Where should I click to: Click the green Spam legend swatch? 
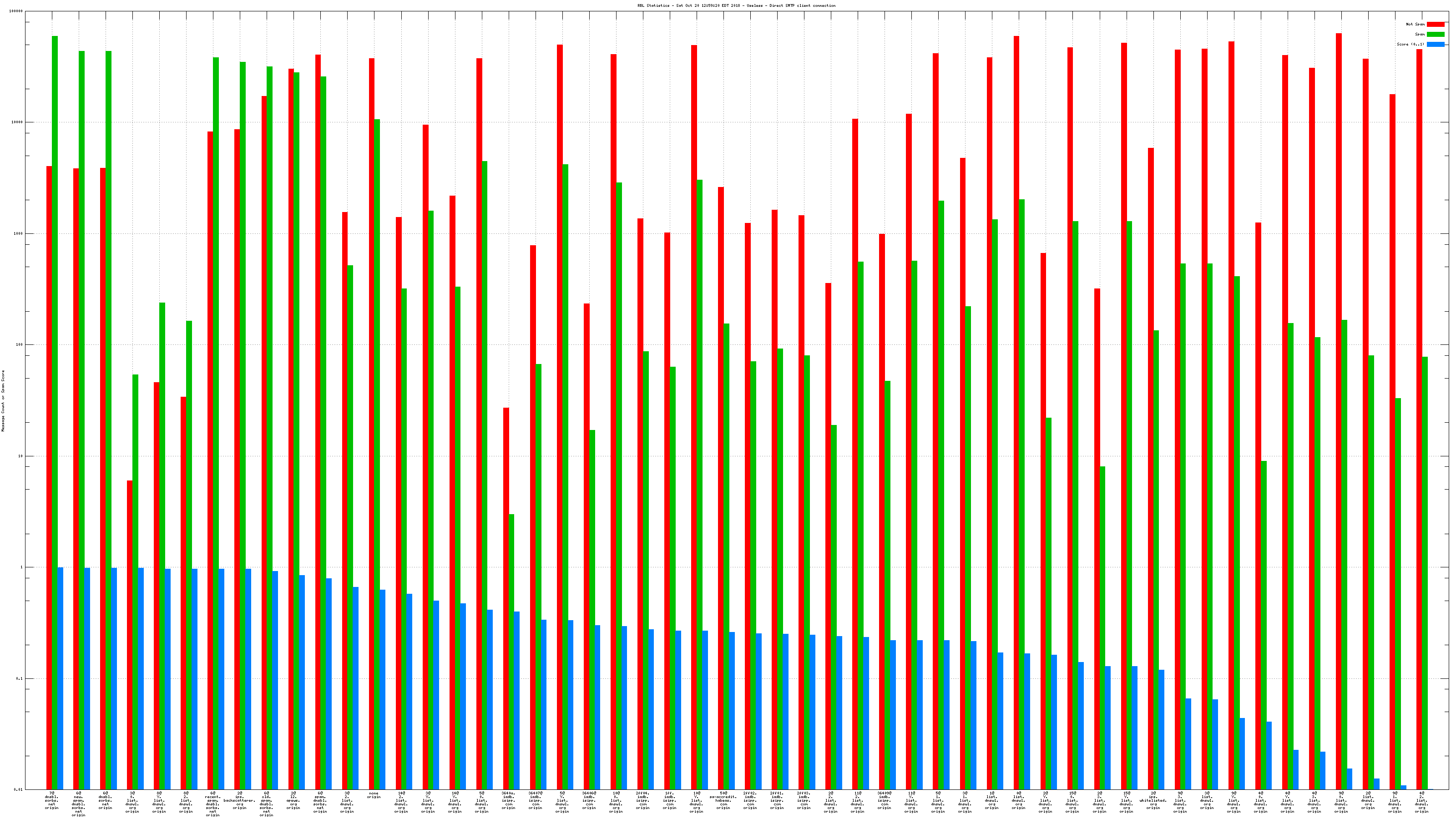[x=1436, y=35]
